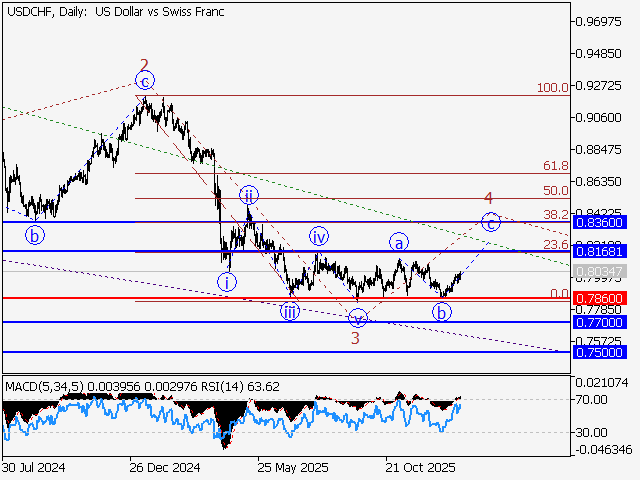
Task: Click the circled 'iv' wave label
Action: click(318, 237)
